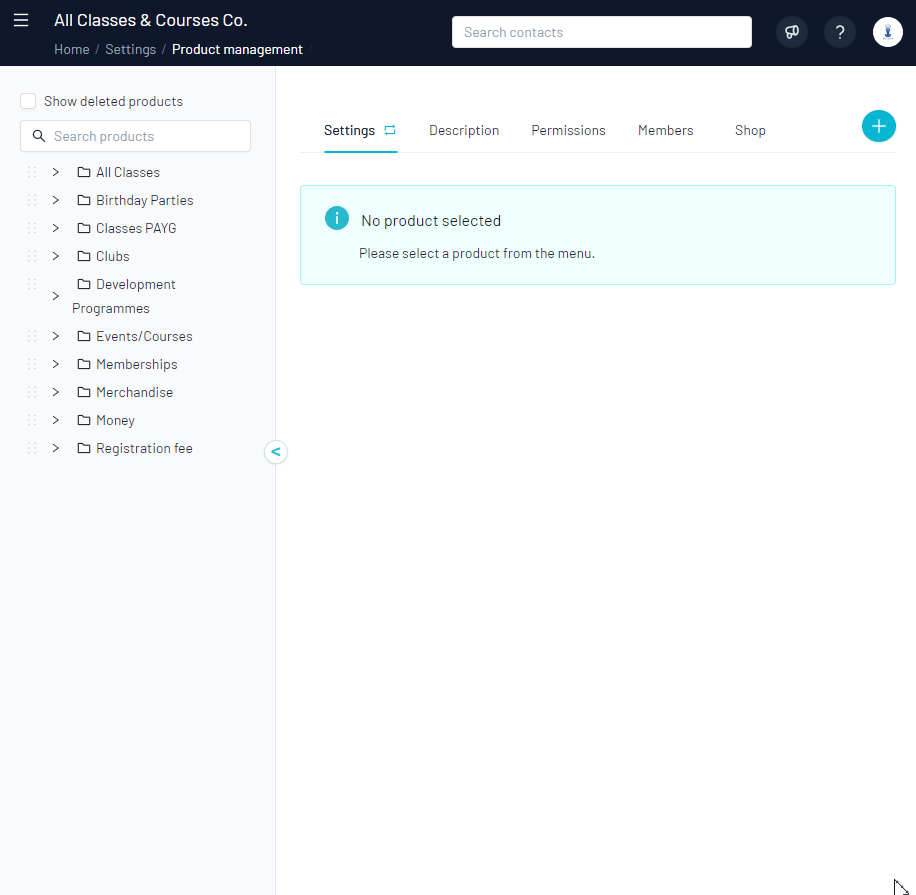Enable the Show deleted products checkbox
This screenshot has height=895, width=916.
(x=28, y=101)
